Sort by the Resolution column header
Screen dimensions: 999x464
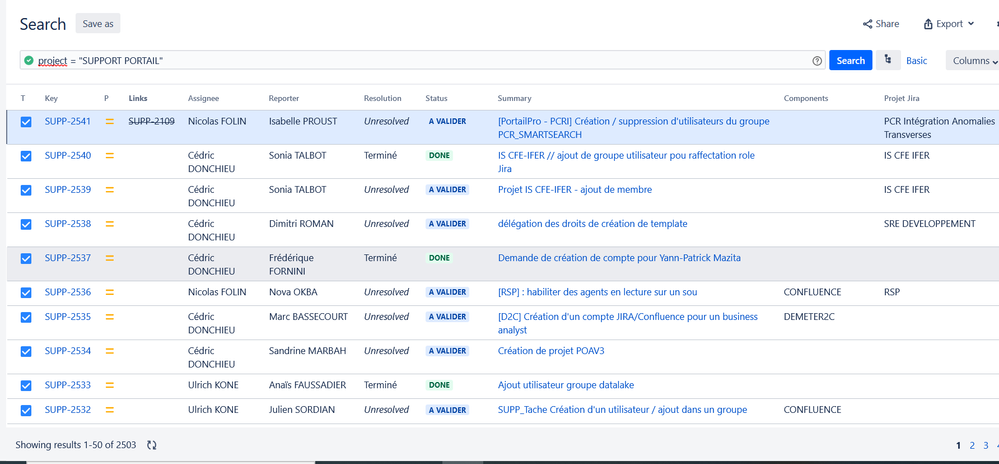click(x=382, y=98)
